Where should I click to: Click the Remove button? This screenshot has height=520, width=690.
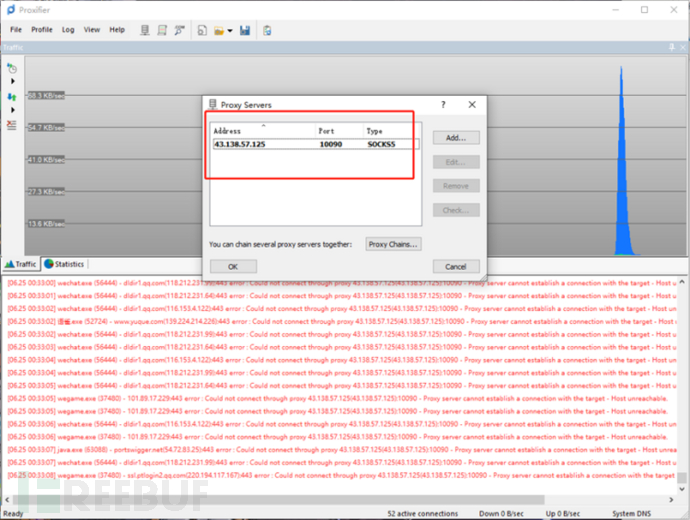pos(456,186)
